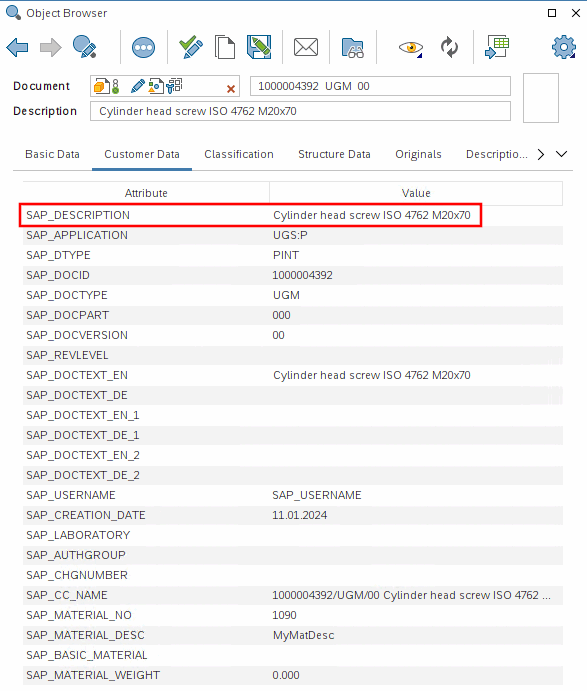The image size is (587, 691).
Task: Click the red X in Document field
Action: 230,89
